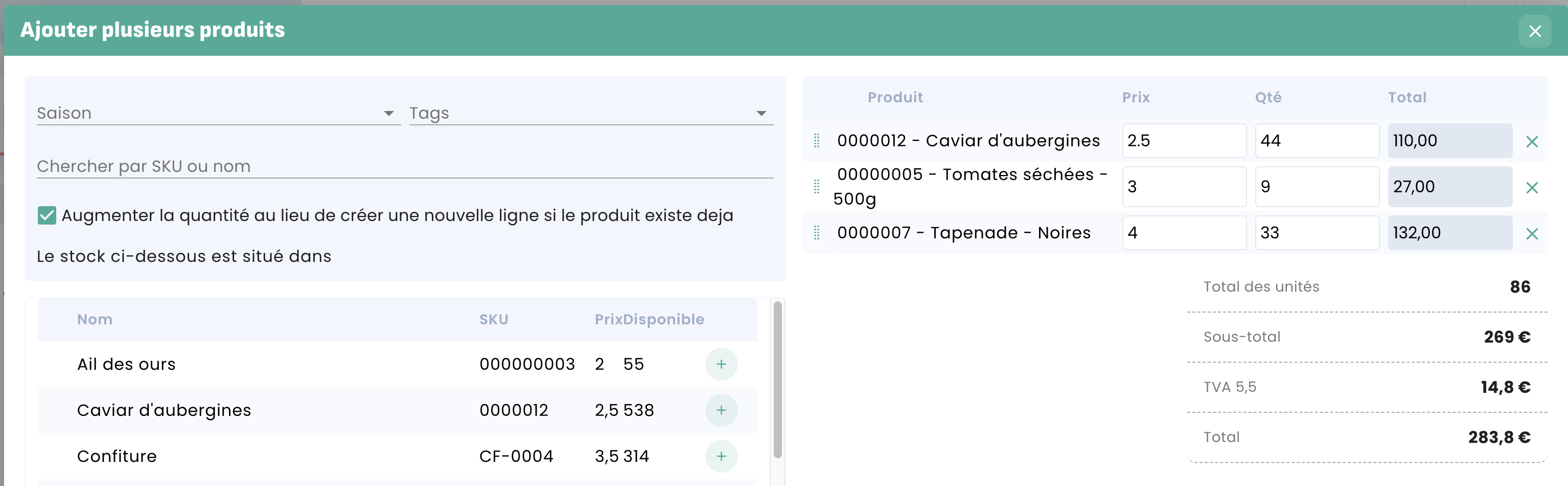The height and width of the screenshot is (486, 1568).
Task: Remove the Tomates séchées line
Action: [1532, 187]
